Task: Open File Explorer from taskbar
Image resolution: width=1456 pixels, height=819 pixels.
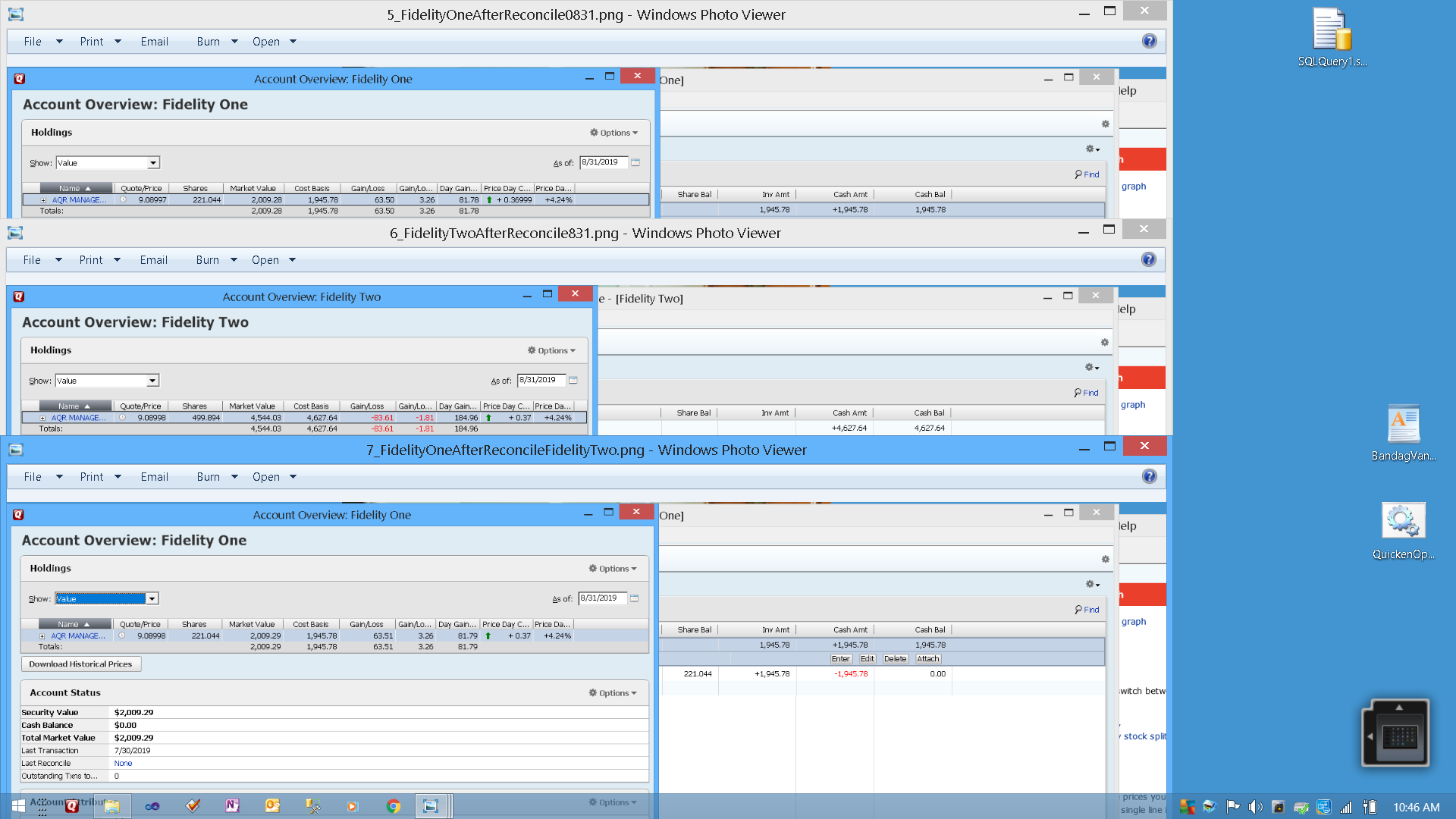Action: (x=112, y=806)
